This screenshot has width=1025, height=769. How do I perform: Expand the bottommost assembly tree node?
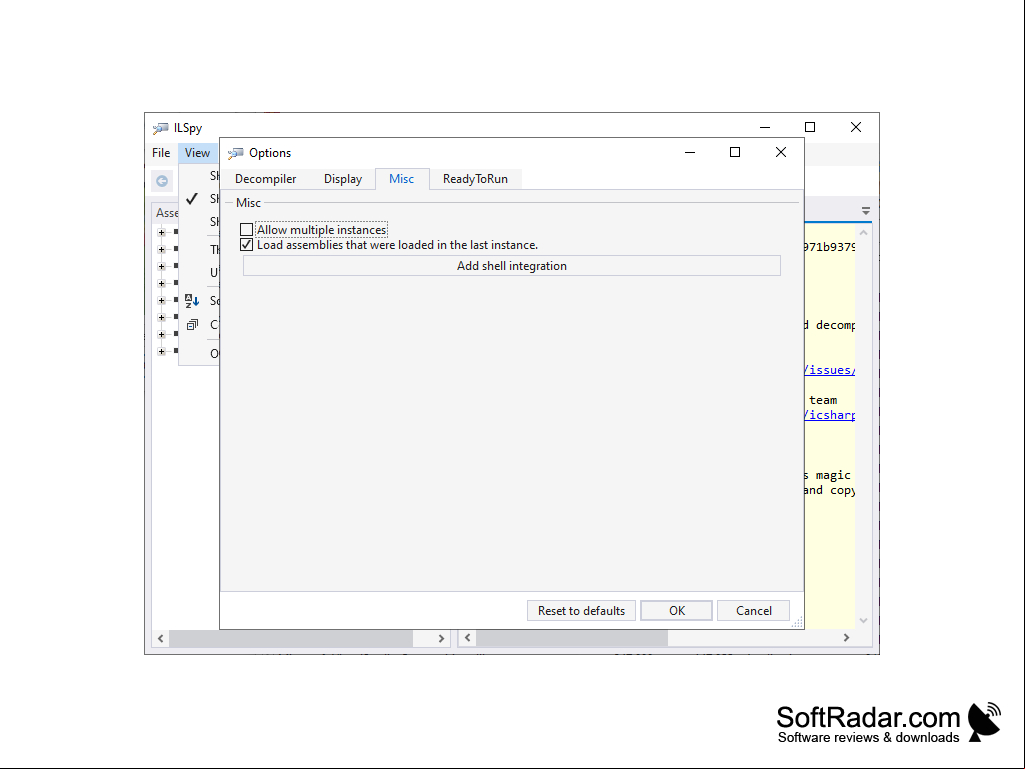(x=161, y=351)
